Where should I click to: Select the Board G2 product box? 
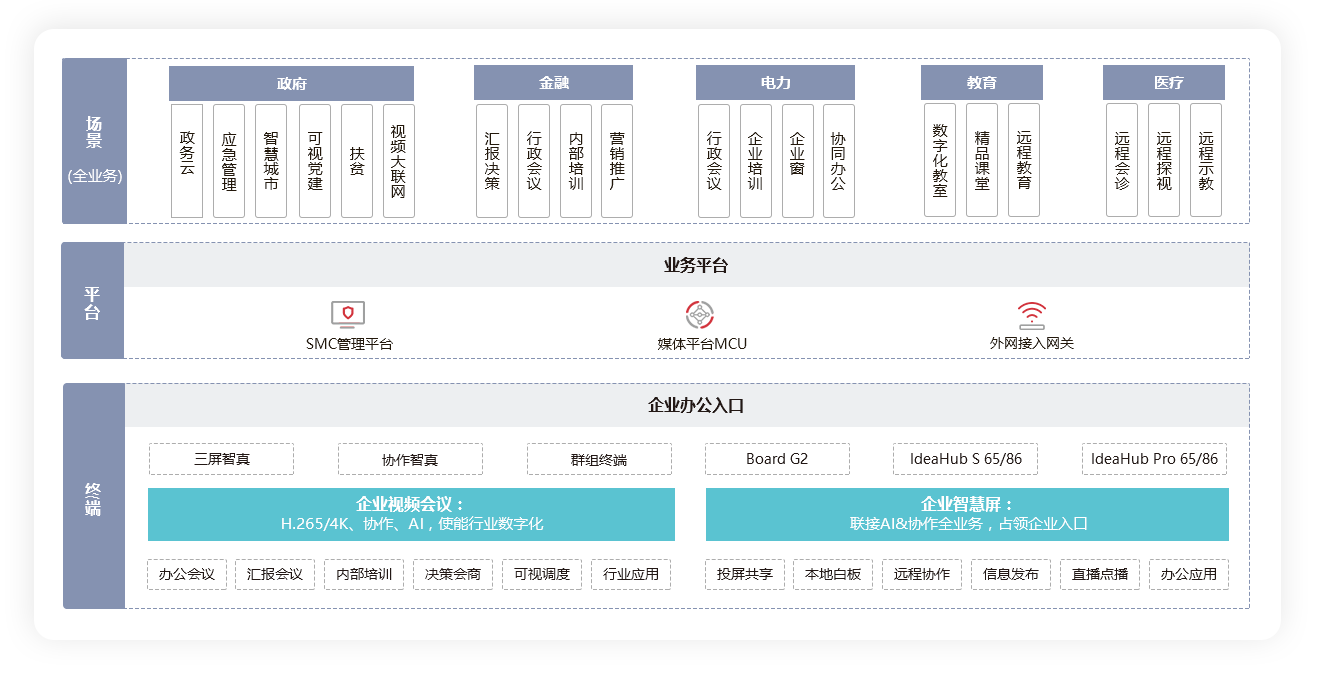[777, 459]
